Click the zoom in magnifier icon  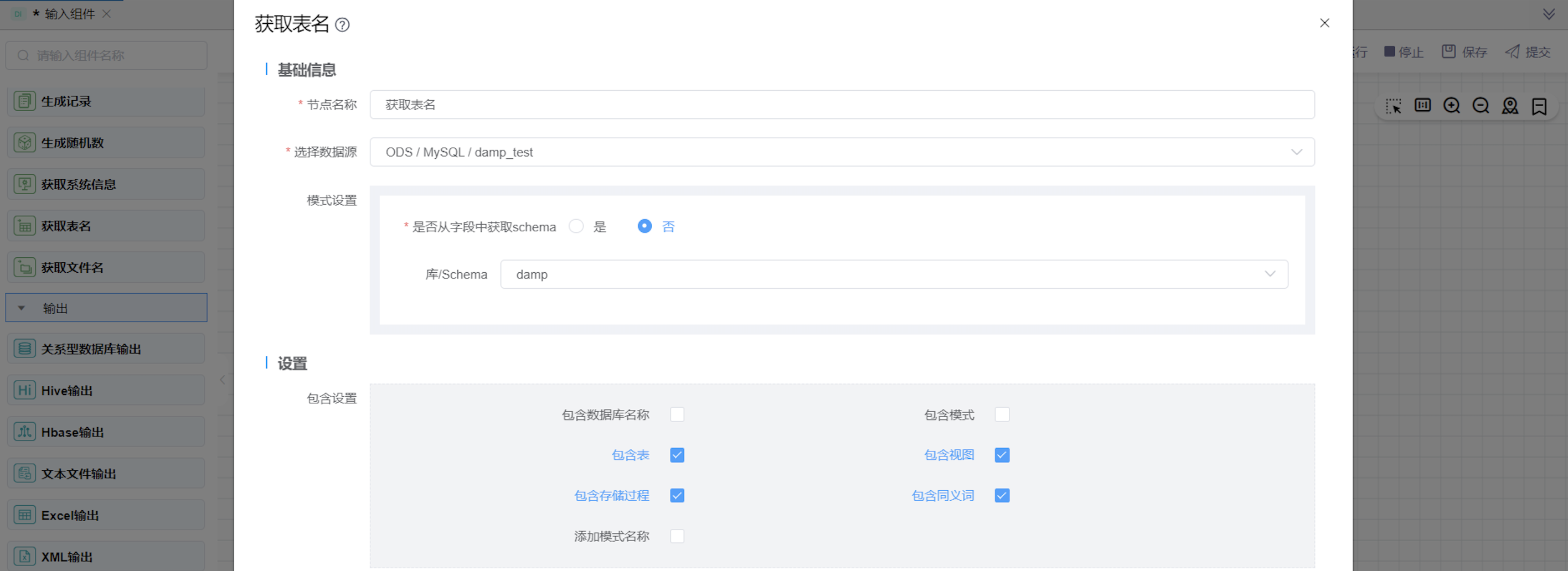tap(1451, 106)
